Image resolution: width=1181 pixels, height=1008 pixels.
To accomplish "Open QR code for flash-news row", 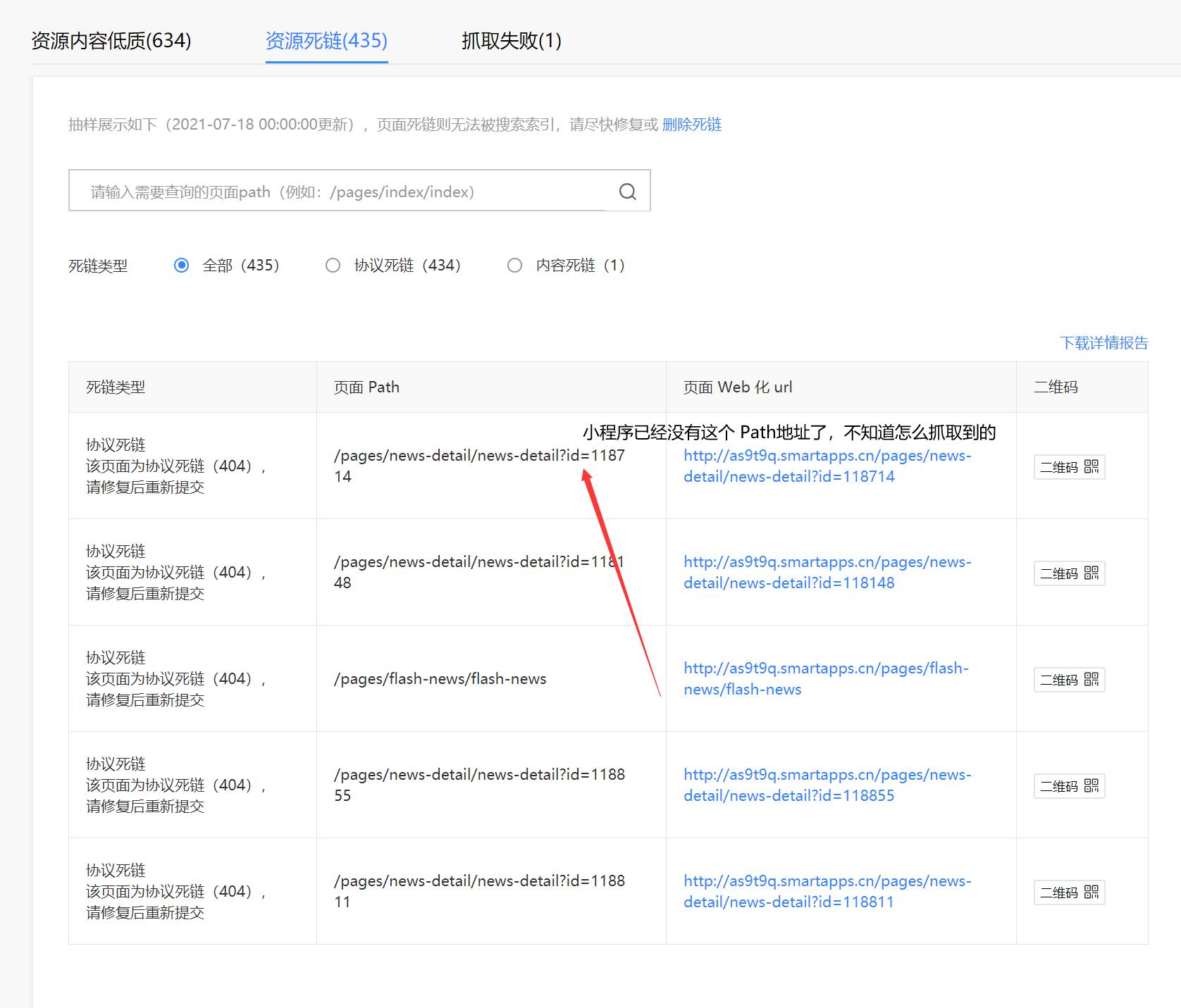I will click(x=1069, y=680).
